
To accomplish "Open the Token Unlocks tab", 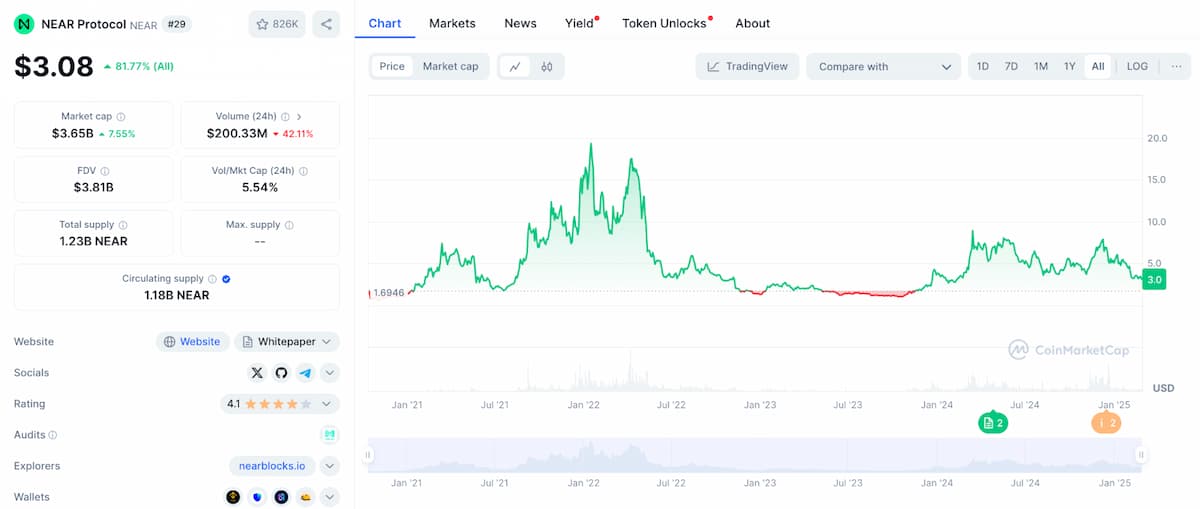I will (665, 23).
